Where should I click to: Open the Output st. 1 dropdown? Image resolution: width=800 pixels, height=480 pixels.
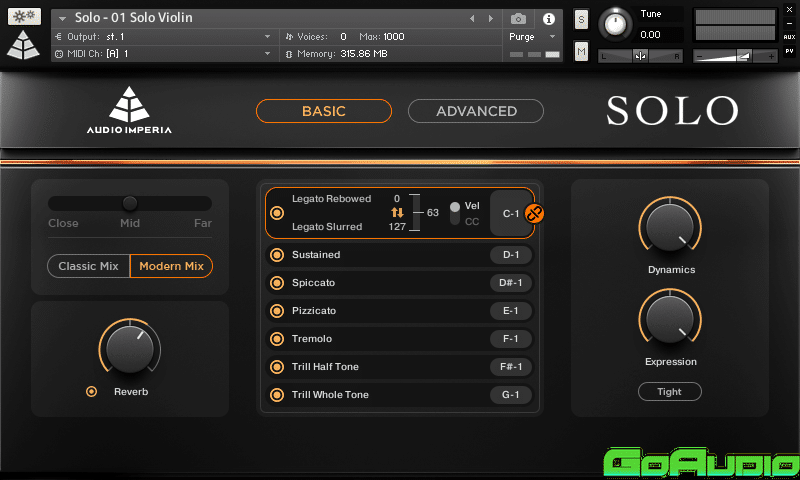point(267,37)
